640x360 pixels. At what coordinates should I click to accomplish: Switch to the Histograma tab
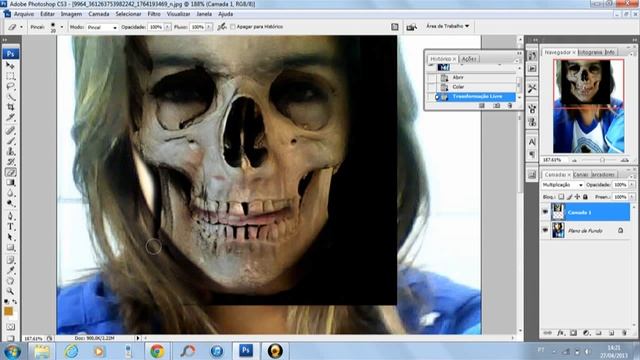point(590,52)
